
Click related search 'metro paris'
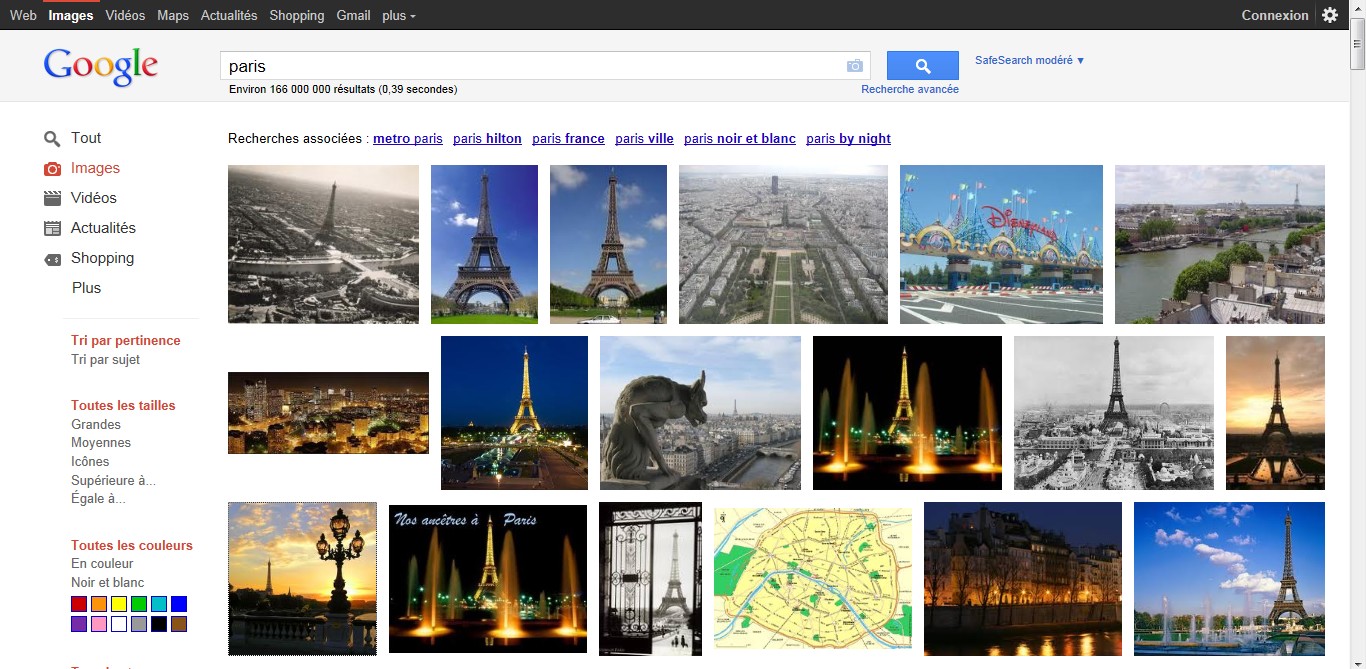tap(408, 139)
